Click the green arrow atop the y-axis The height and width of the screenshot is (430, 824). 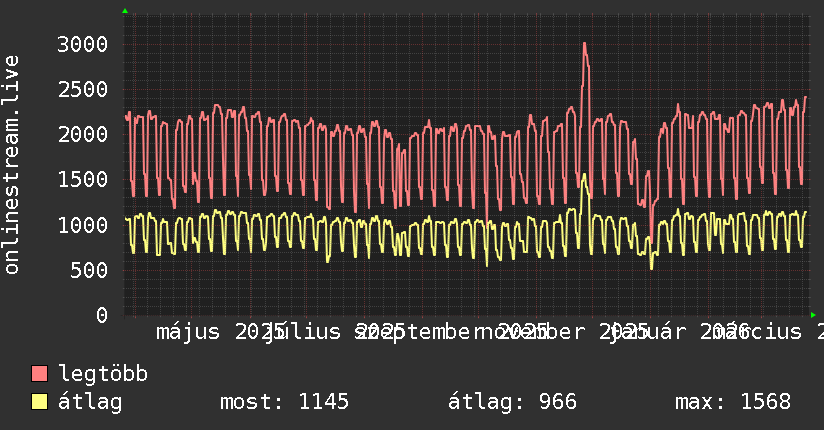point(125,11)
